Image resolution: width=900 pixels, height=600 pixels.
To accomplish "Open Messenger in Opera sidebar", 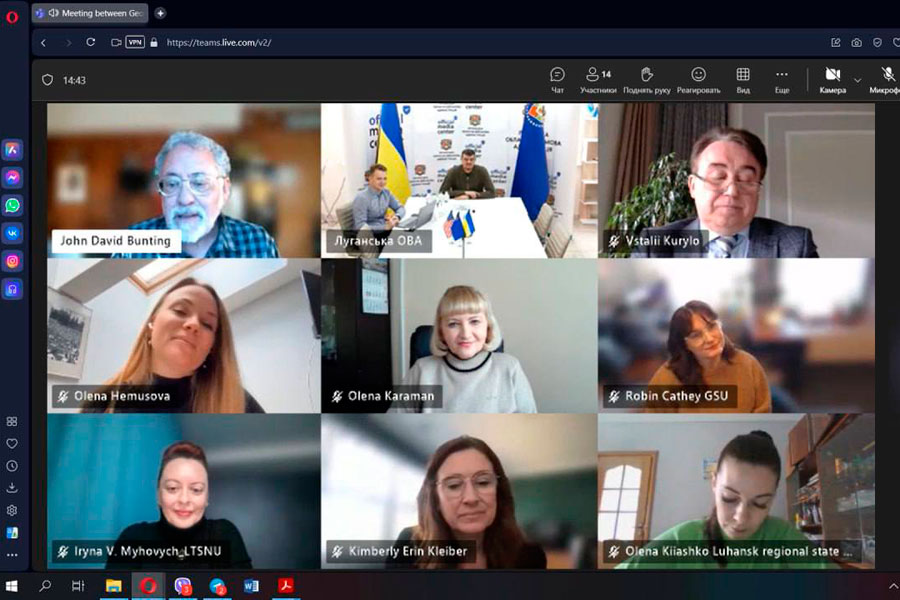I will (12, 177).
